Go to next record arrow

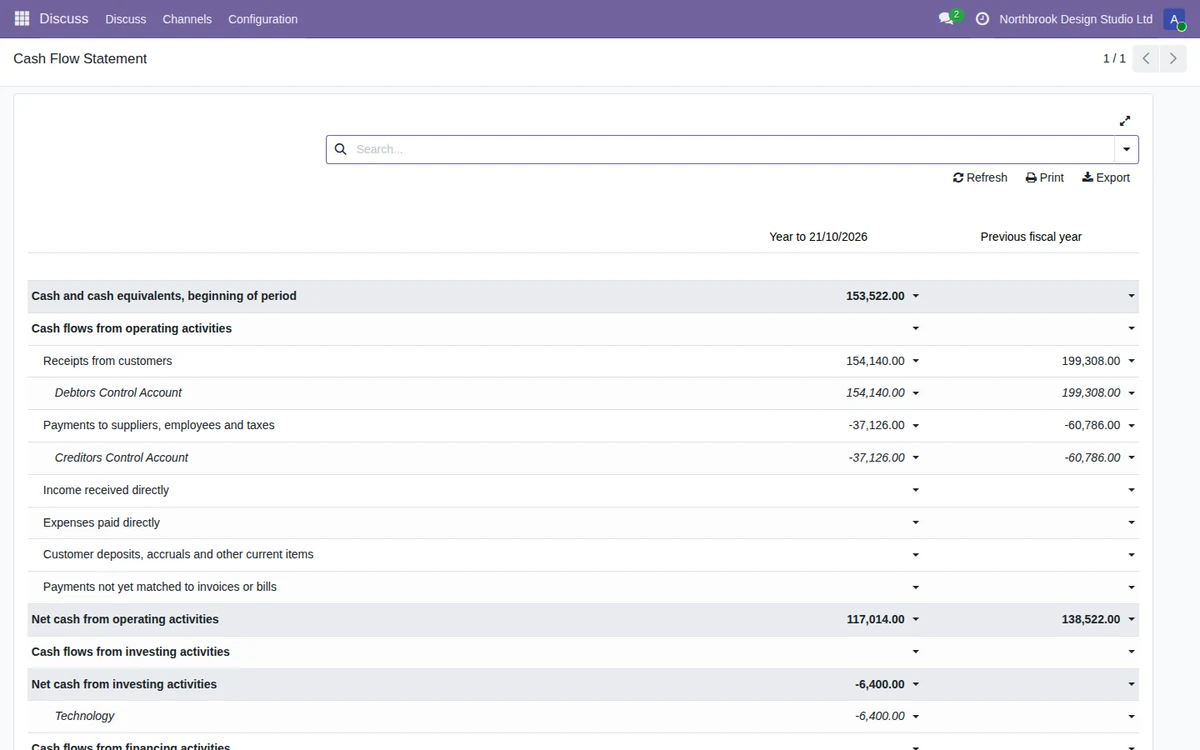coord(1173,59)
